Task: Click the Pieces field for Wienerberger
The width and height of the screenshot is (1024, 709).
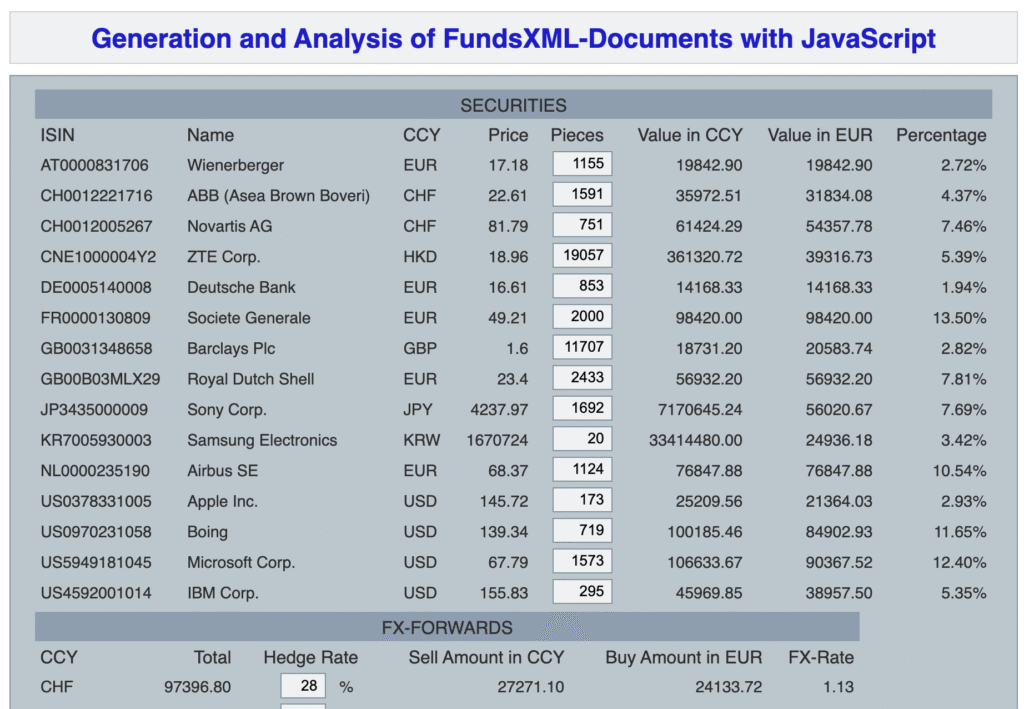Action: [x=582, y=164]
